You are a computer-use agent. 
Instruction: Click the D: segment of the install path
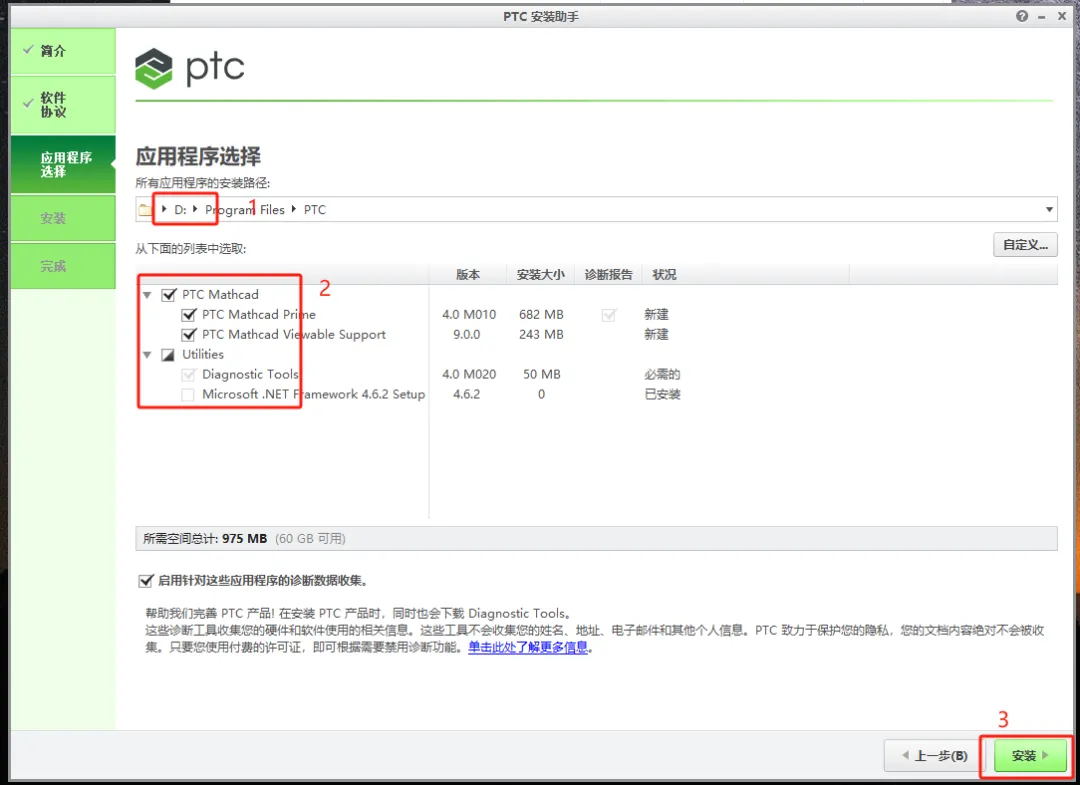click(x=180, y=209)
